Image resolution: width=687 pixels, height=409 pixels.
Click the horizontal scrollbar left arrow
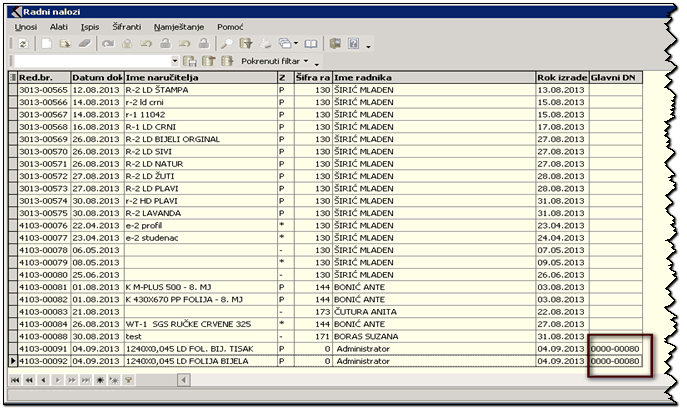(182, 381)
